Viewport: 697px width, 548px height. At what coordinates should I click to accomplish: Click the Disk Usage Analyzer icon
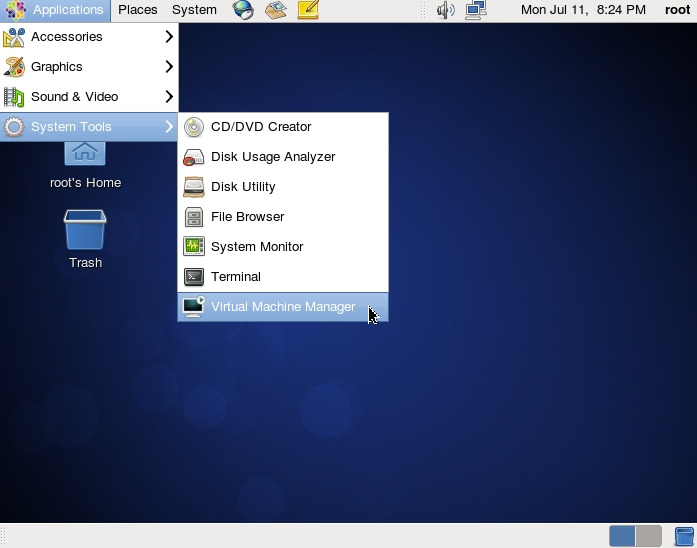pyautogui.click(x=194, y=157)
